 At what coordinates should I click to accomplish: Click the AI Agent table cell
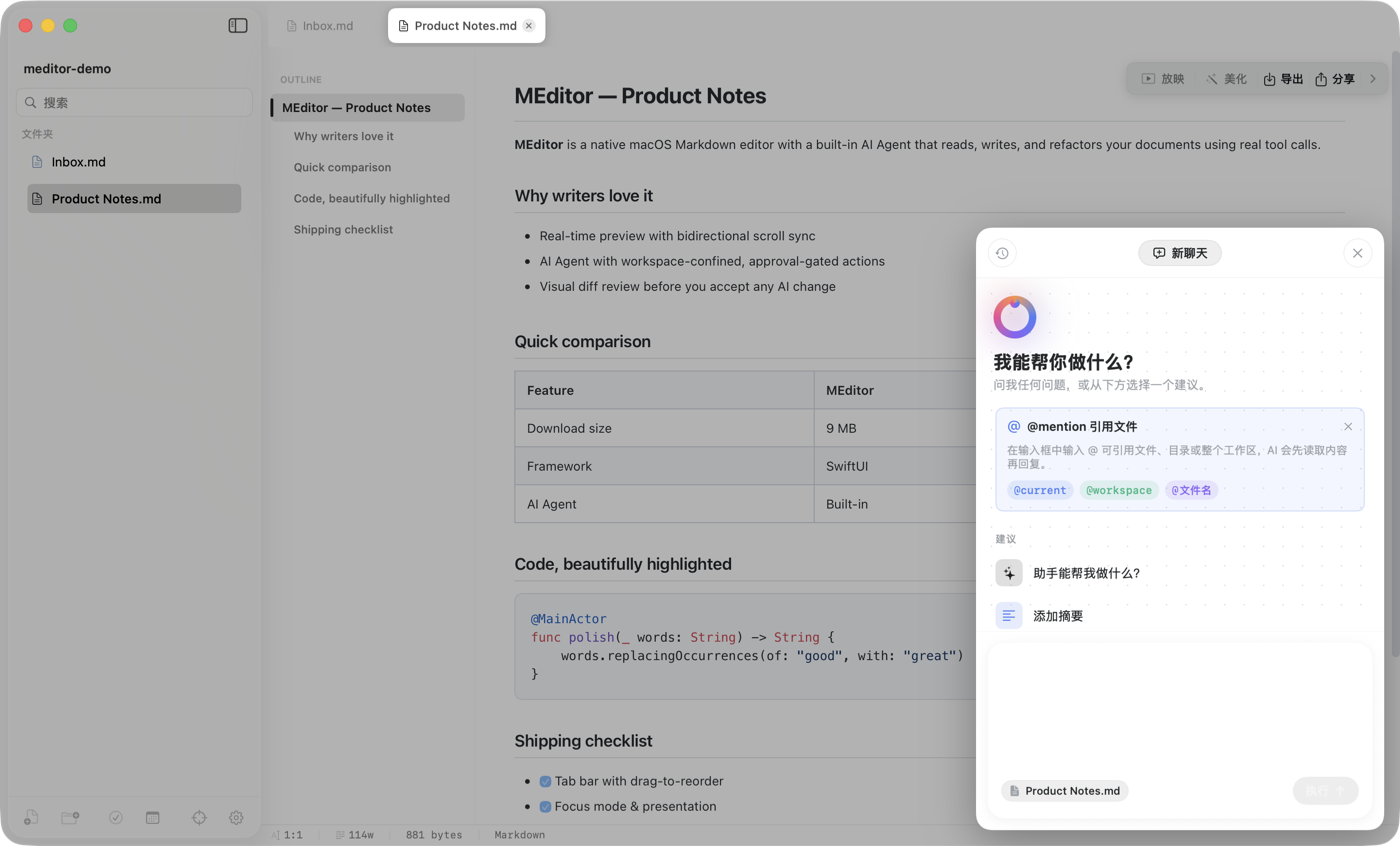[x=664, y=504]
